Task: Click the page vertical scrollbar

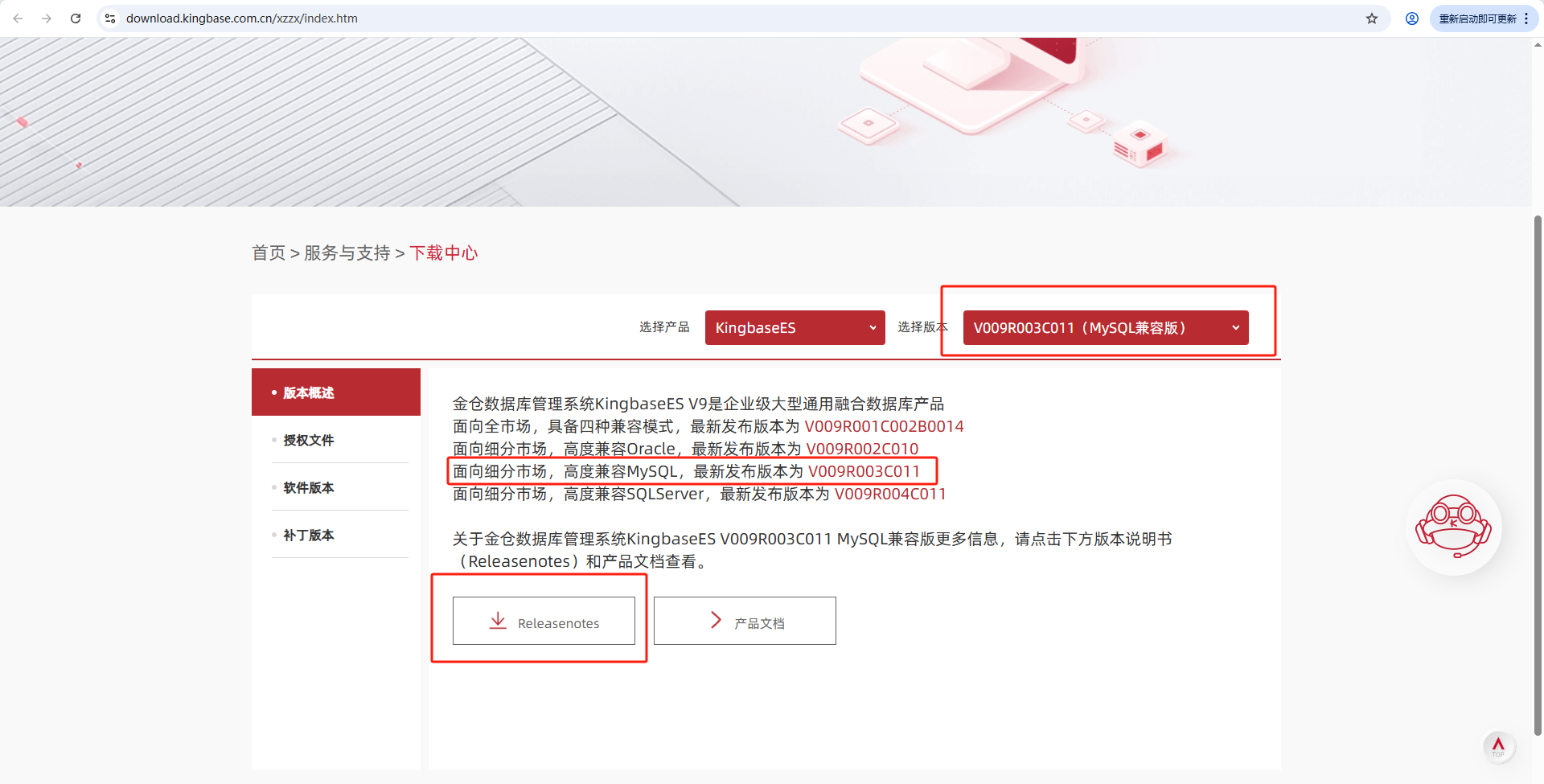Action: pos(1538,474)
